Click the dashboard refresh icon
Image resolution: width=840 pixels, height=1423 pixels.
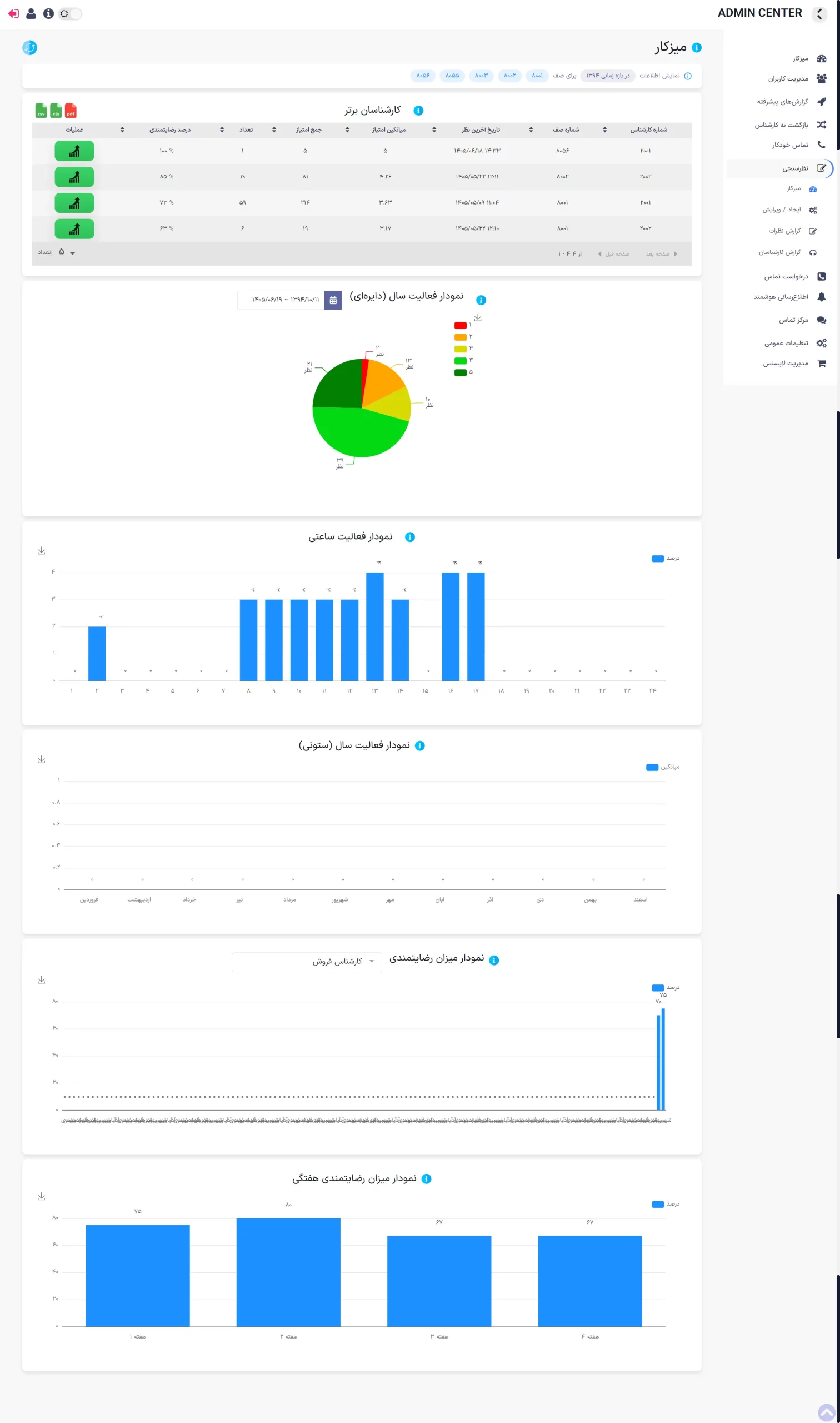tap(30, 48)
